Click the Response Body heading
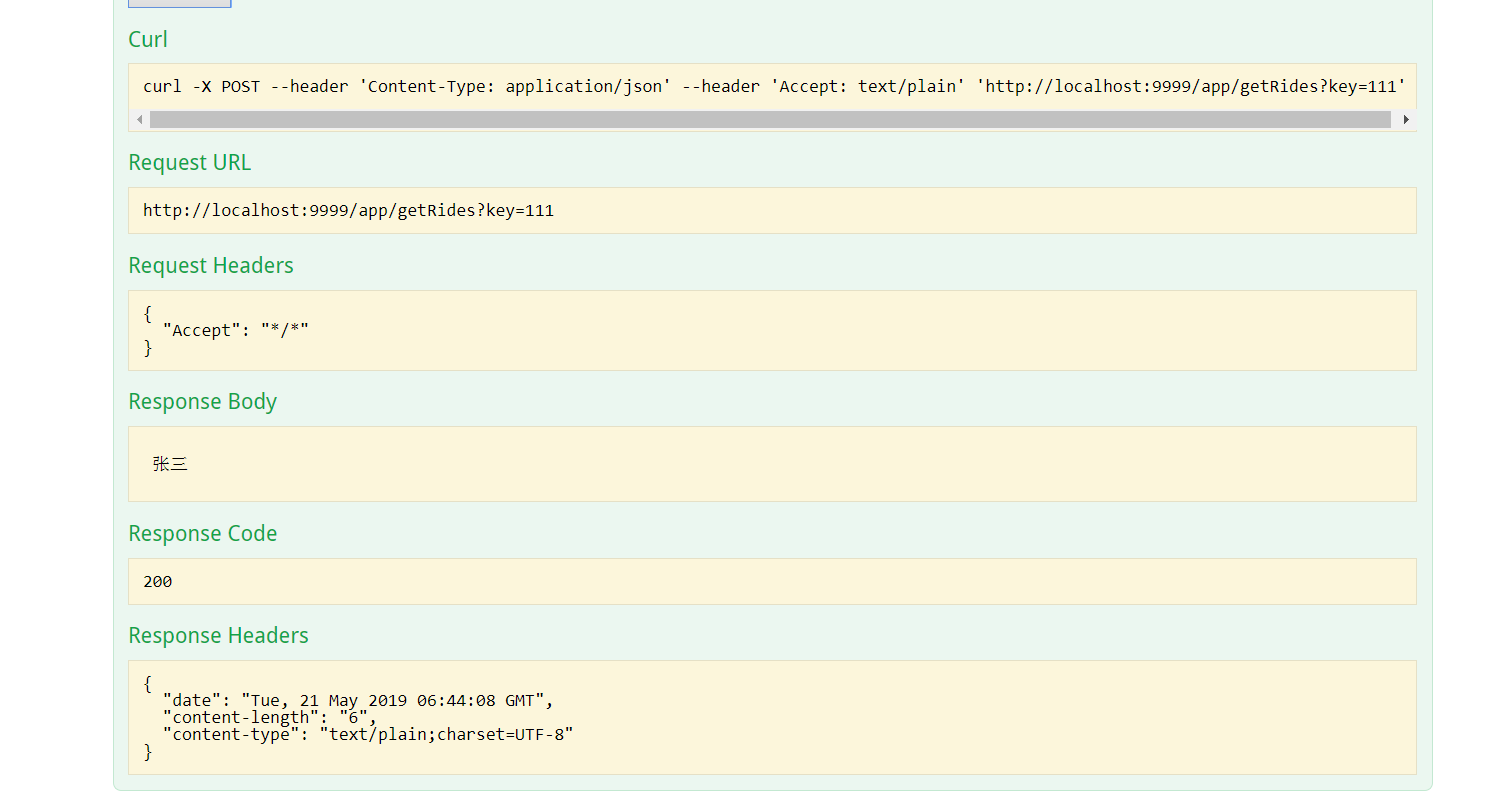Viewport: 1496px width, 793px height. (x=202, y=401)
